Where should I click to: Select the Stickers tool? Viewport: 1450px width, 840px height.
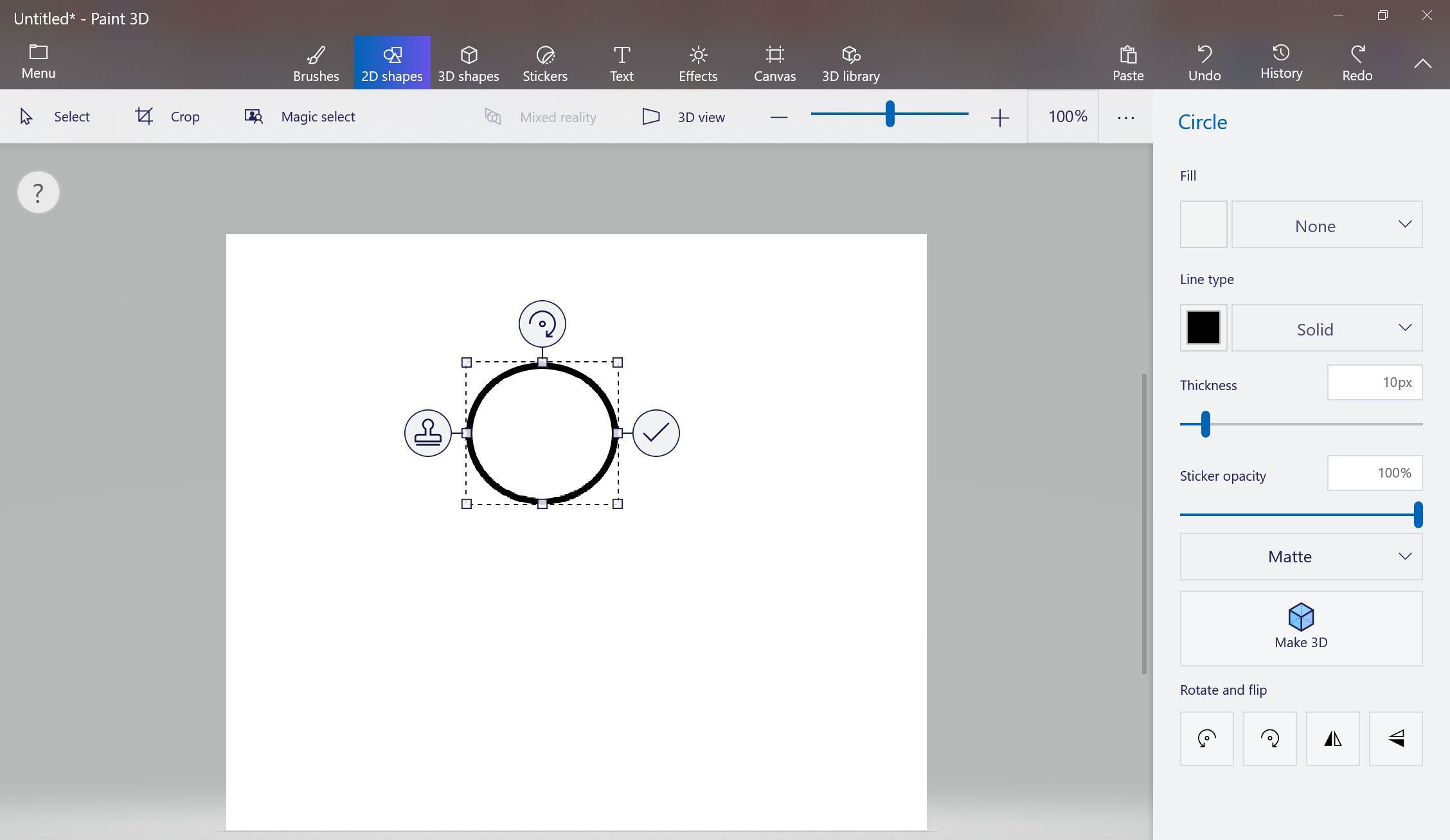[544, 62]
